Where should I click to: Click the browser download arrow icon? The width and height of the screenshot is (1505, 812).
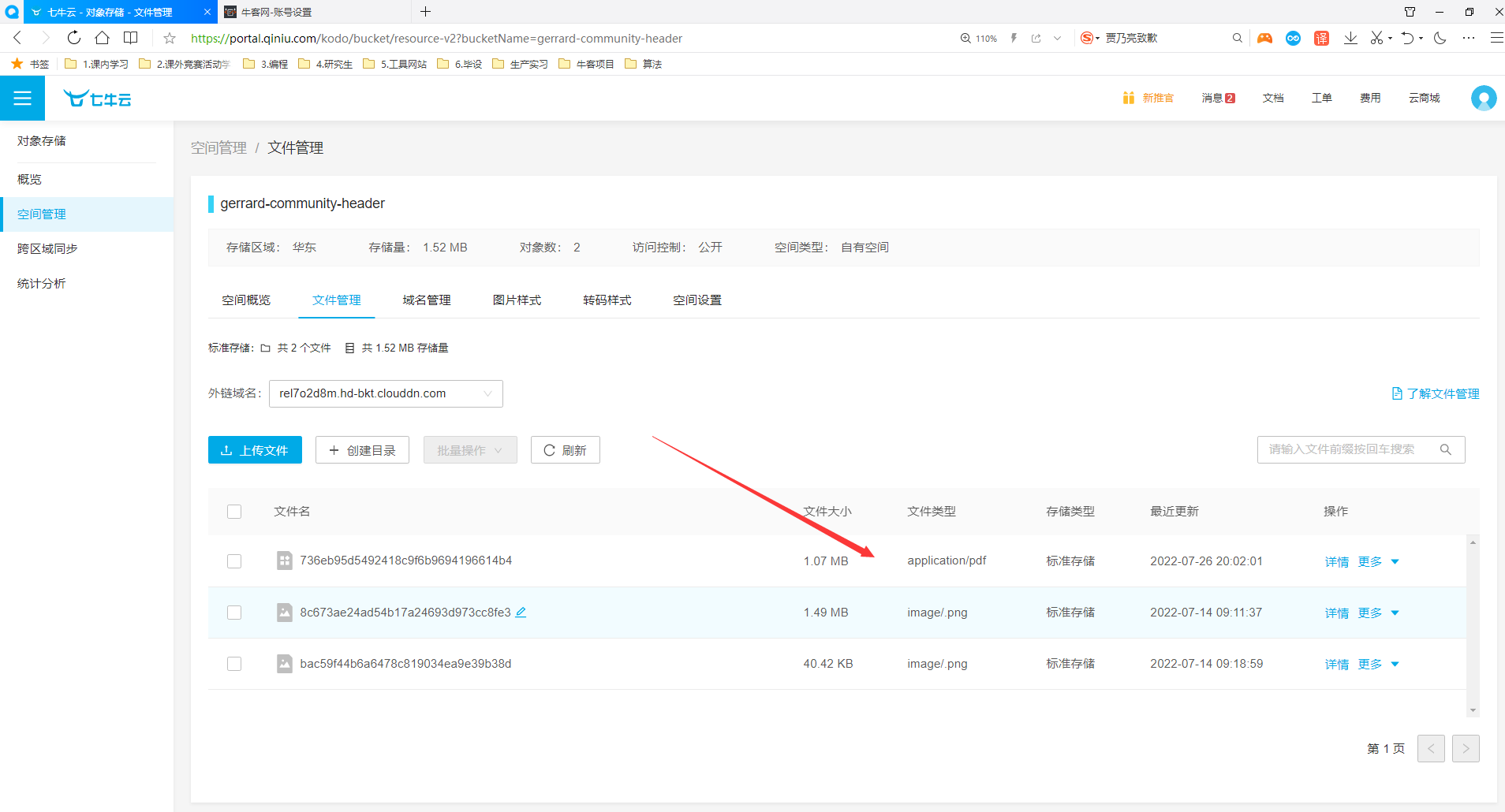click(1350, 38)
